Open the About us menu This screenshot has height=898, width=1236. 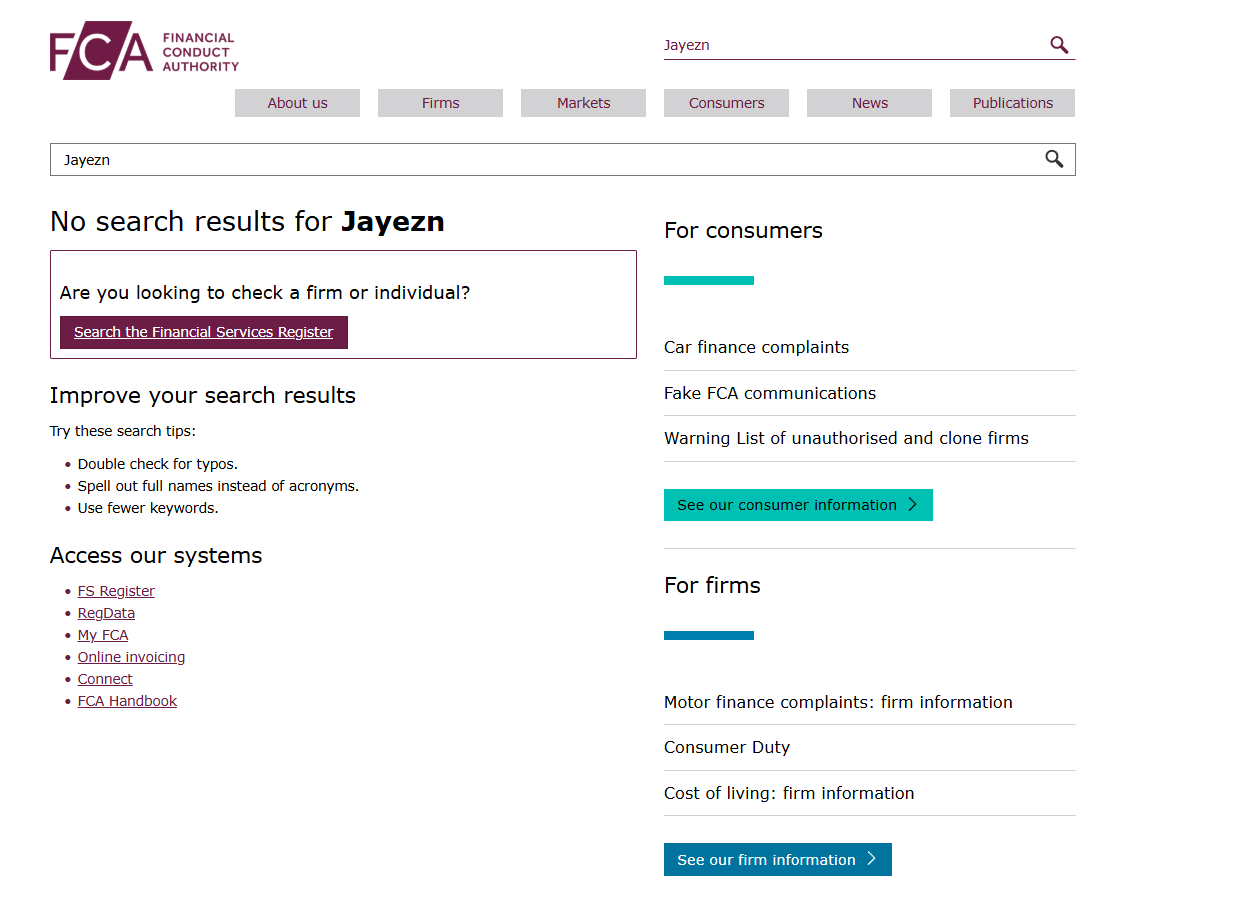click(297, 103)
